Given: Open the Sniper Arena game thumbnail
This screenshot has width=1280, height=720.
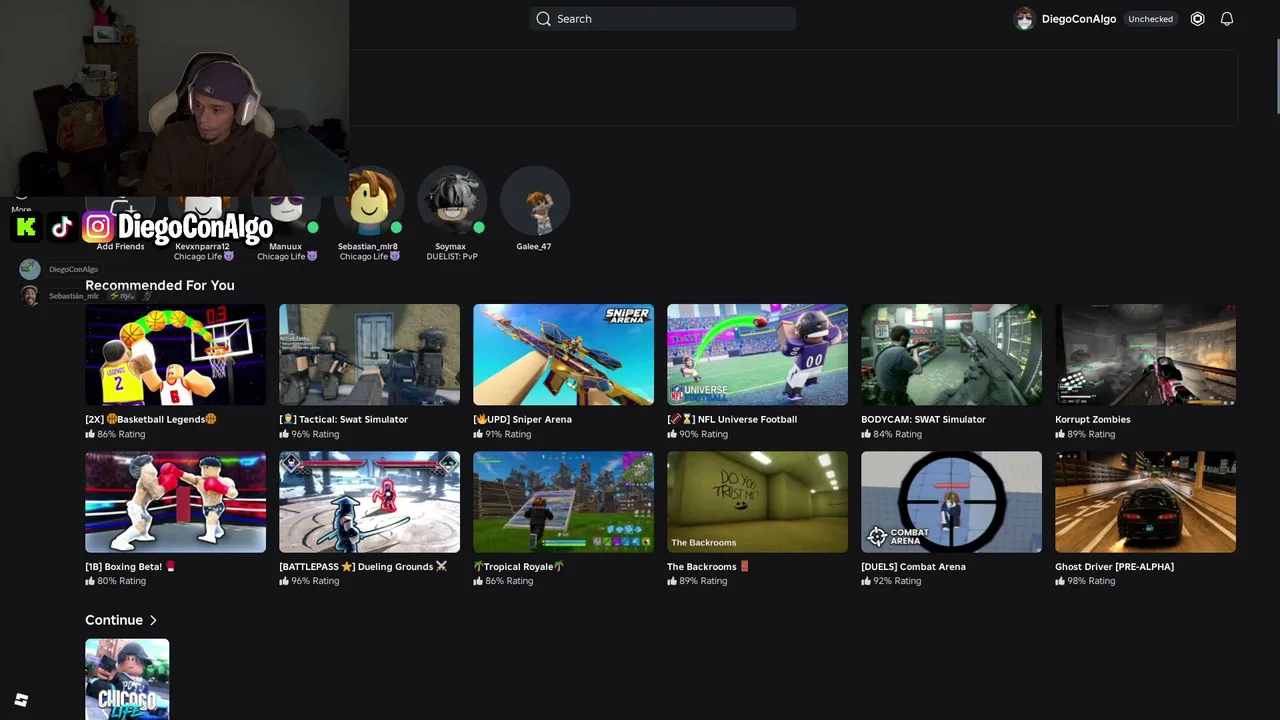Looking at the screenshot, I should coord(564,355).
